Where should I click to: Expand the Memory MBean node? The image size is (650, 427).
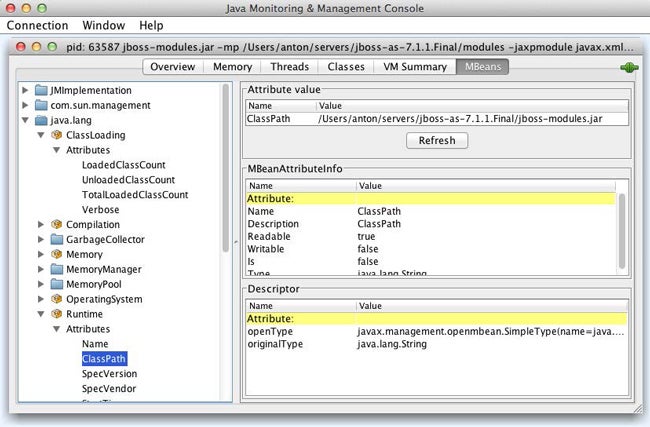[41, 254]
